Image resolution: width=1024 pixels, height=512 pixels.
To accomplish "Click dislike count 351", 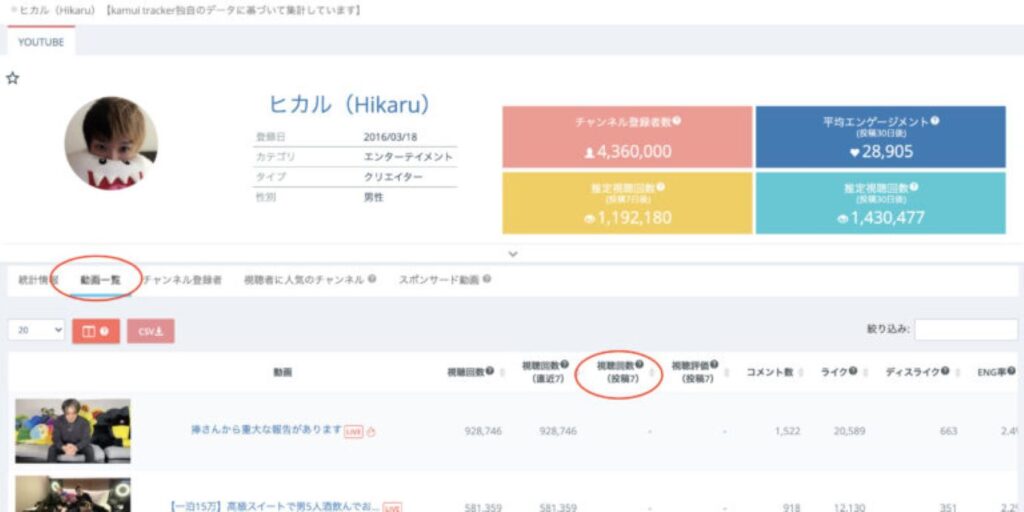I will click(x=949, y=507).
